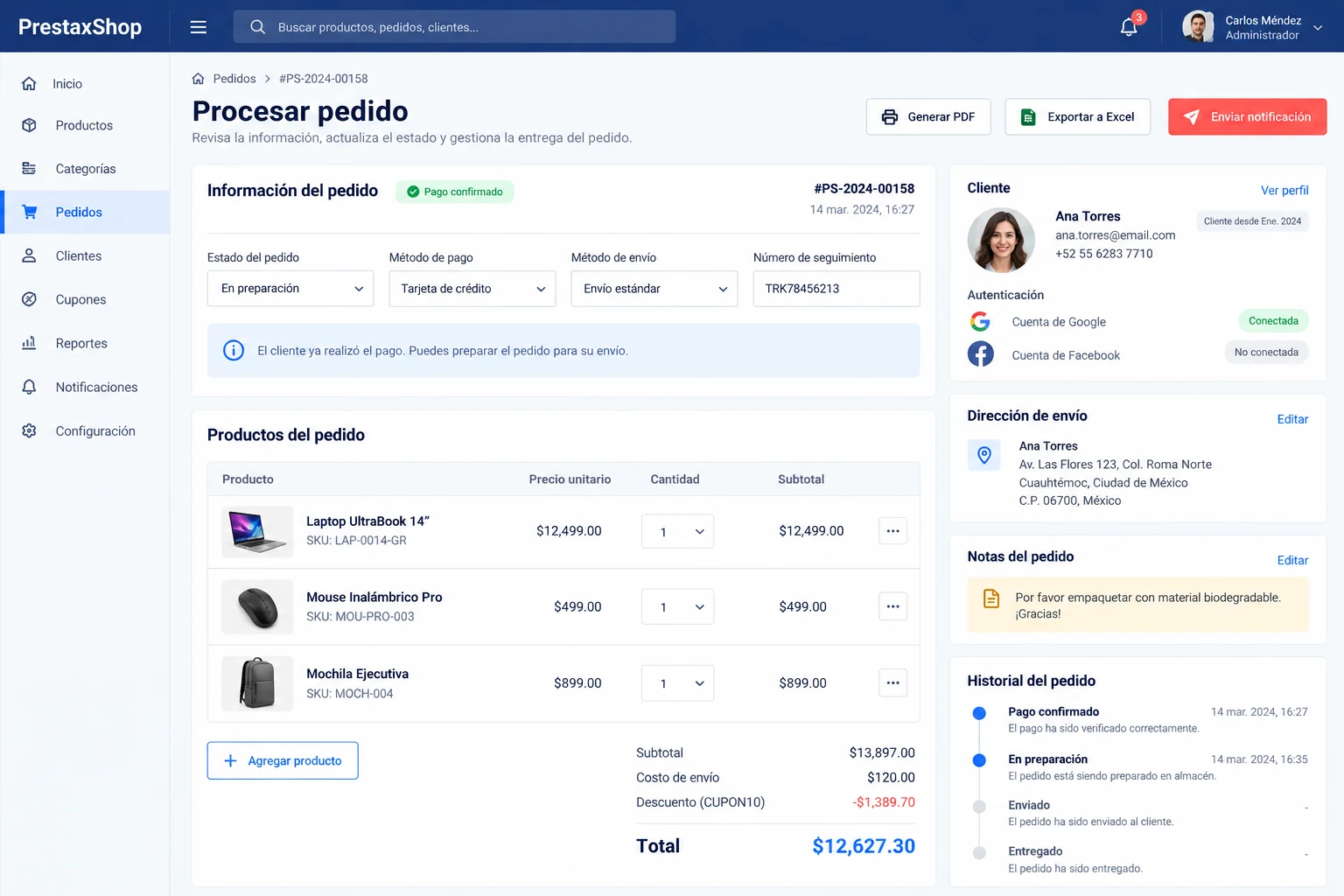Viewport: 1344px width, 896px height.
Task: Click Exportar a Excel button
Action: 1078,116
